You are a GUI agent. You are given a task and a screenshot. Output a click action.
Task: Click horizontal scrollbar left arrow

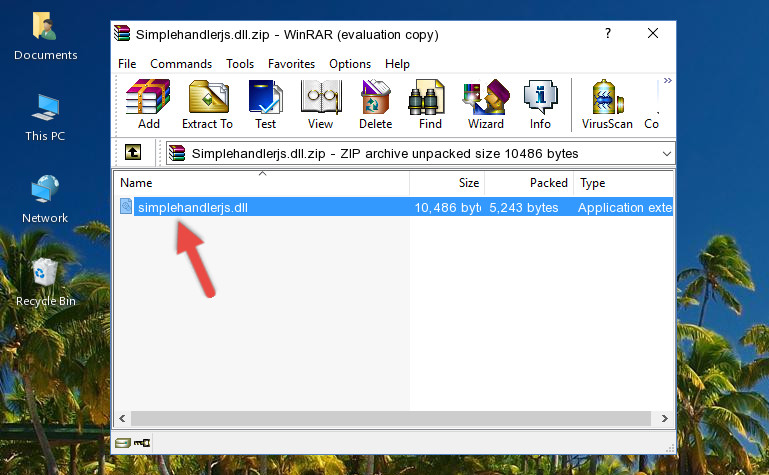[x=123, y=418]
